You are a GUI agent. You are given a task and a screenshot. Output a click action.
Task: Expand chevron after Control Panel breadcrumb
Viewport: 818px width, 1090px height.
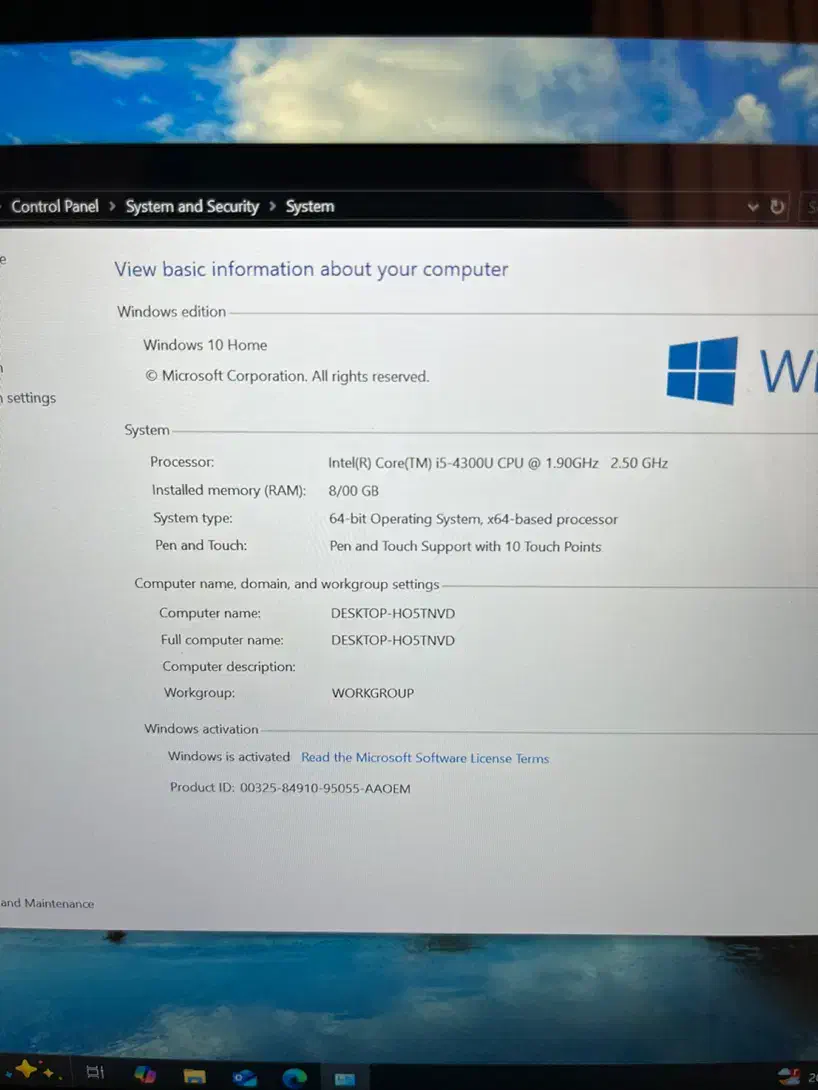click(112, 206)
